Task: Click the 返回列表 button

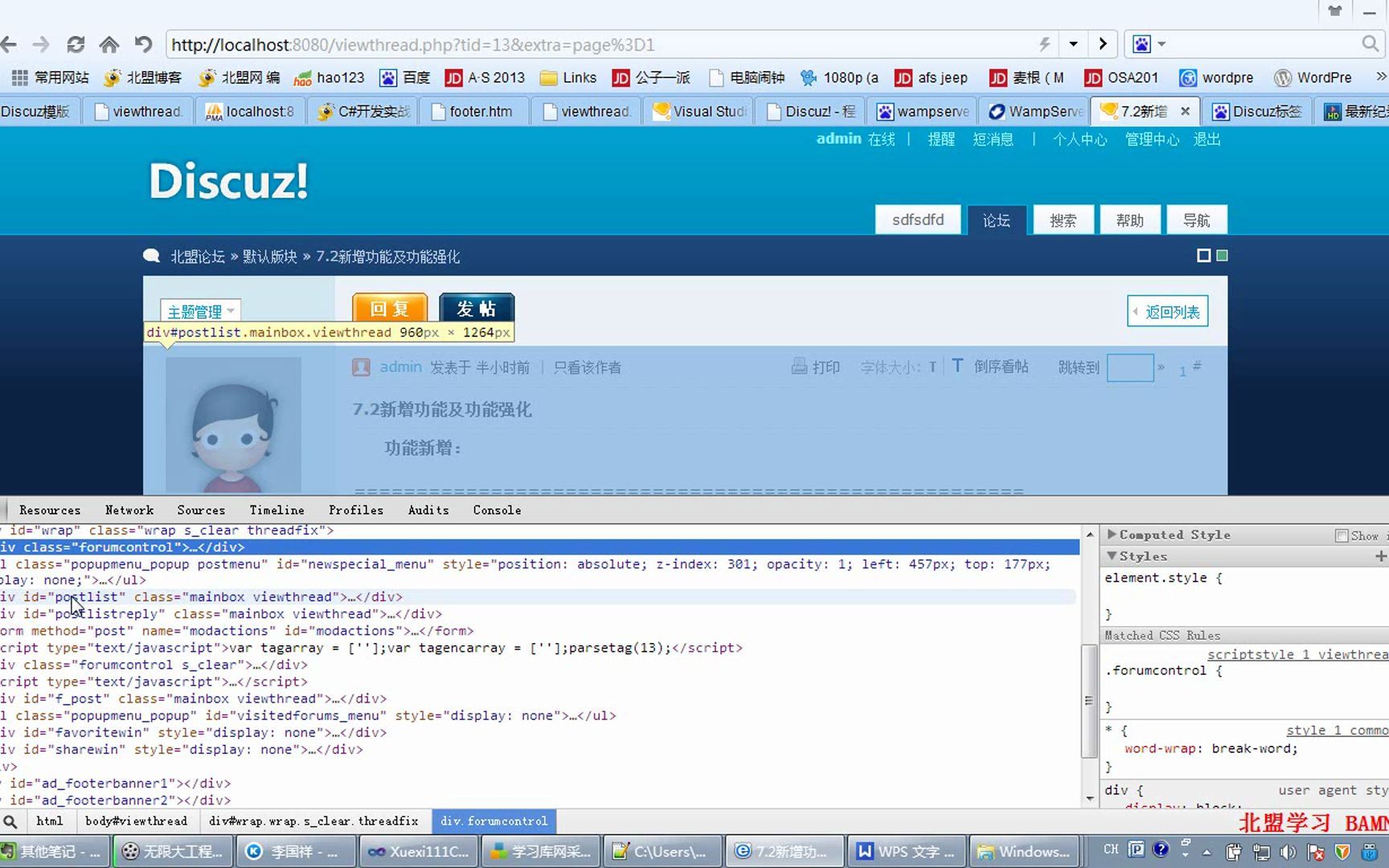Action: click(x=1167, y=312)
